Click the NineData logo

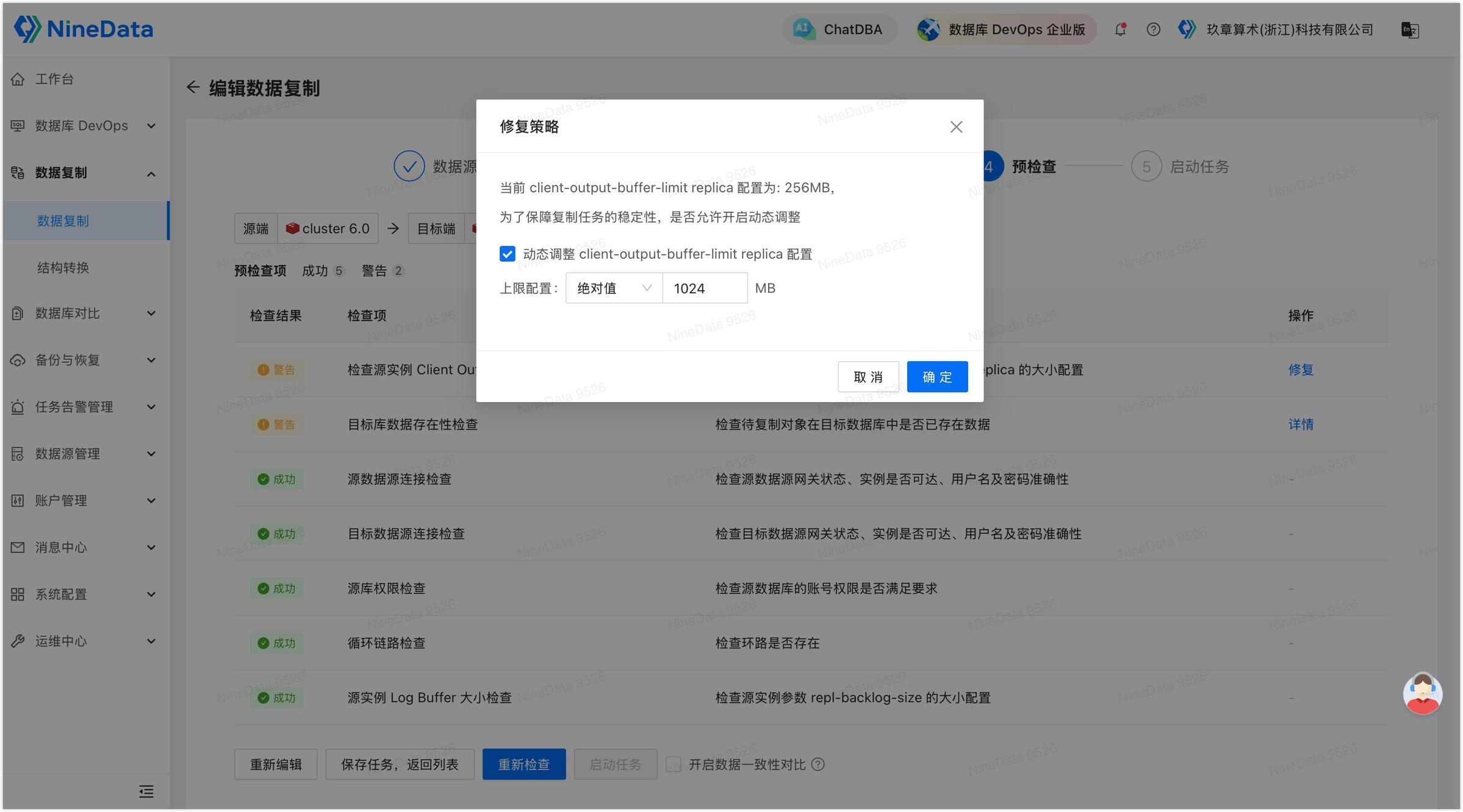click(x=84, y=29)
